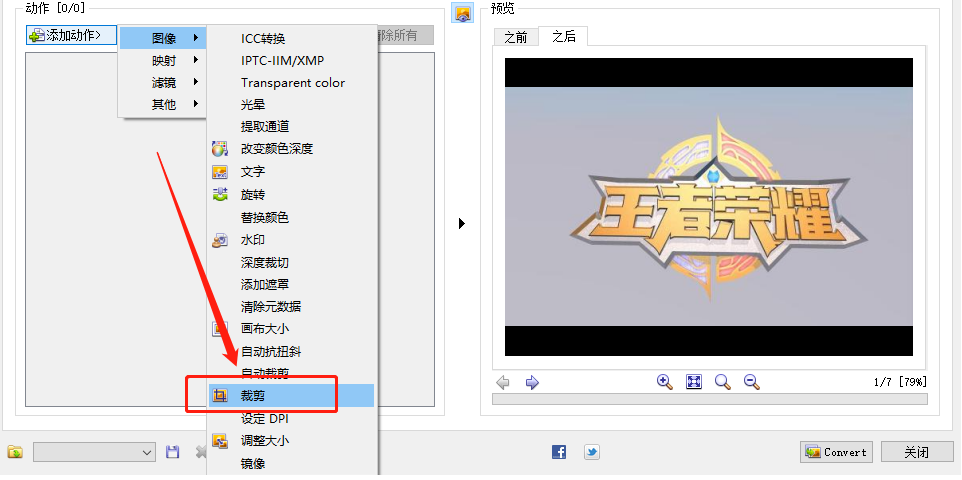Select the 水印 watermark action

click(253, 240)
